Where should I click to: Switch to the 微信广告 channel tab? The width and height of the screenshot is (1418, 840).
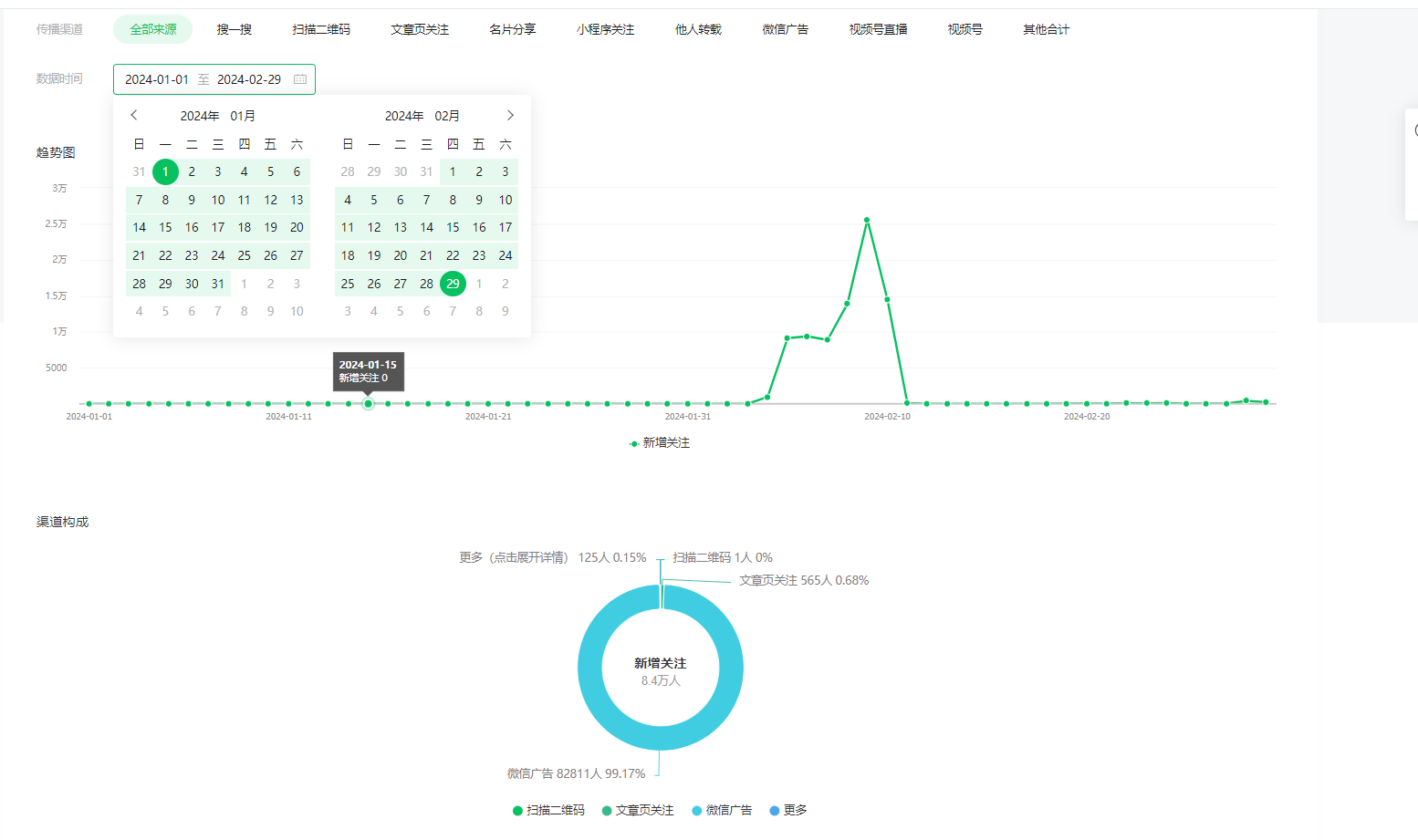tap(785, 29)
